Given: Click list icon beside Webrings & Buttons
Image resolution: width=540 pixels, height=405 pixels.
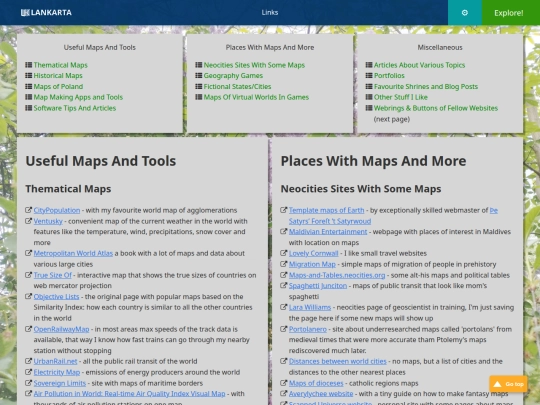Looking at the screenshot, I should [x=369, y=108].
